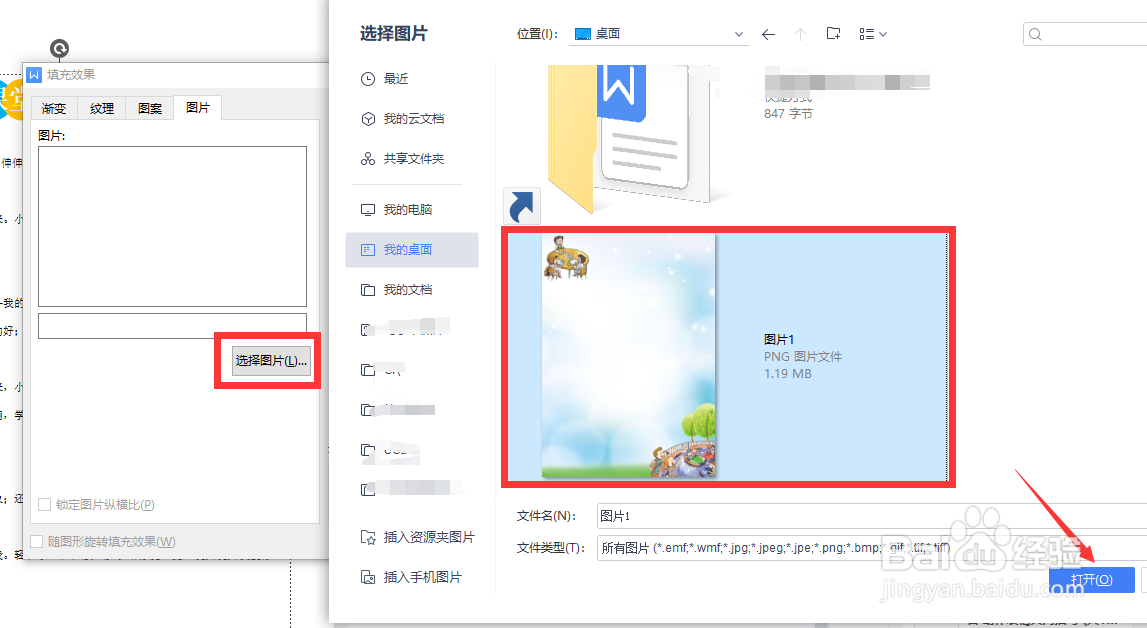Click the 图片1 file name label

coord(778,339)
